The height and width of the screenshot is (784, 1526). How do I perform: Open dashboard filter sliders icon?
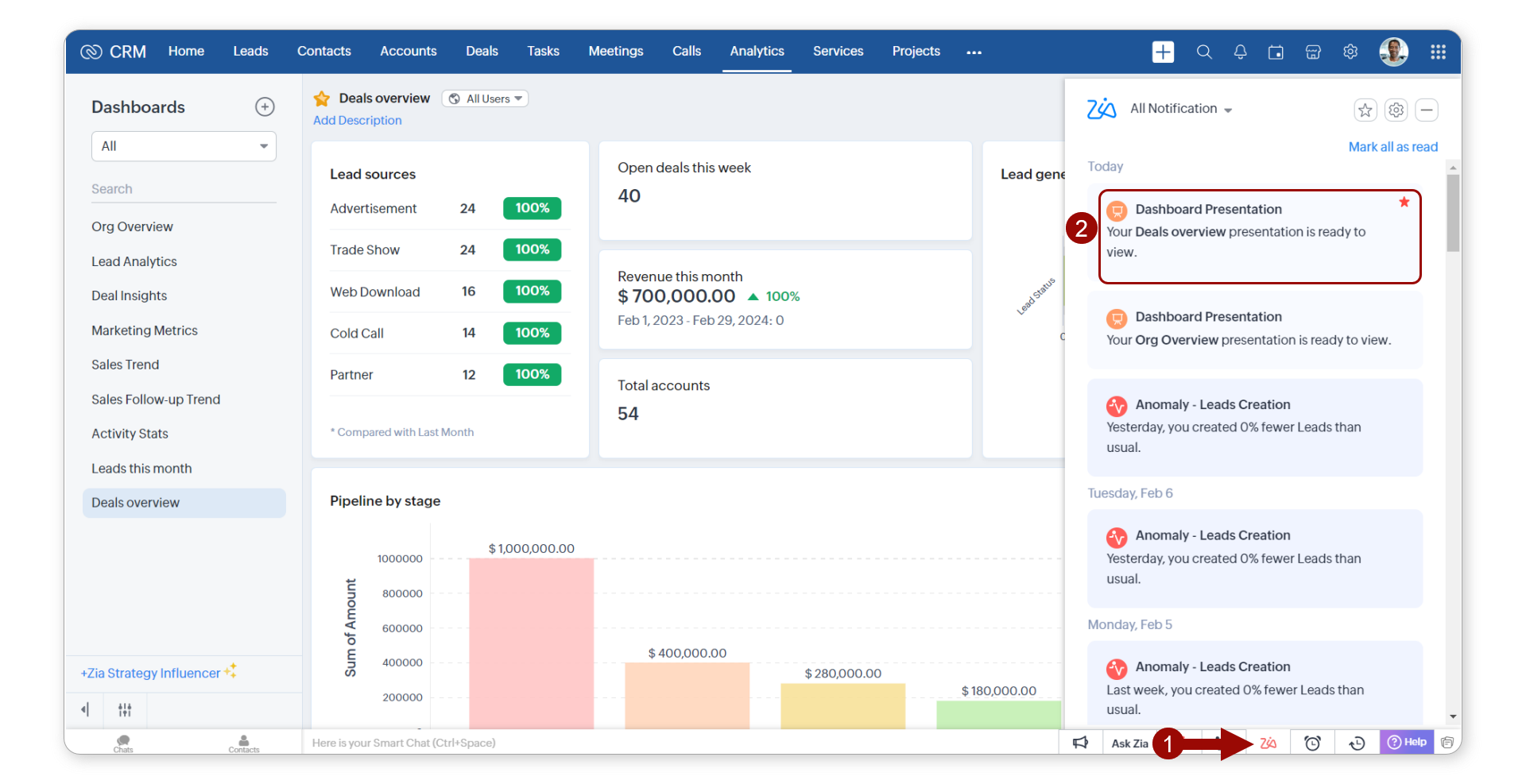coord(125,709)
